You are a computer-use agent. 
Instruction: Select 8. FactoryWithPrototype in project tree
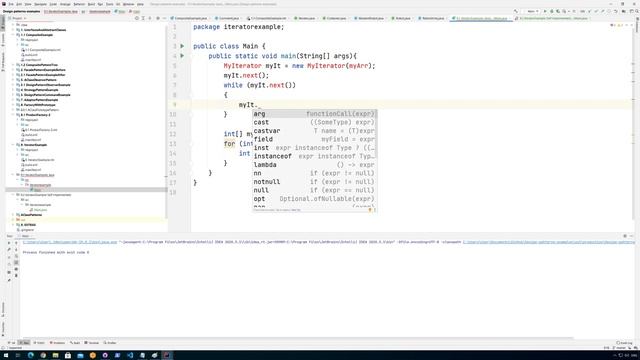[x=38, y=105]
